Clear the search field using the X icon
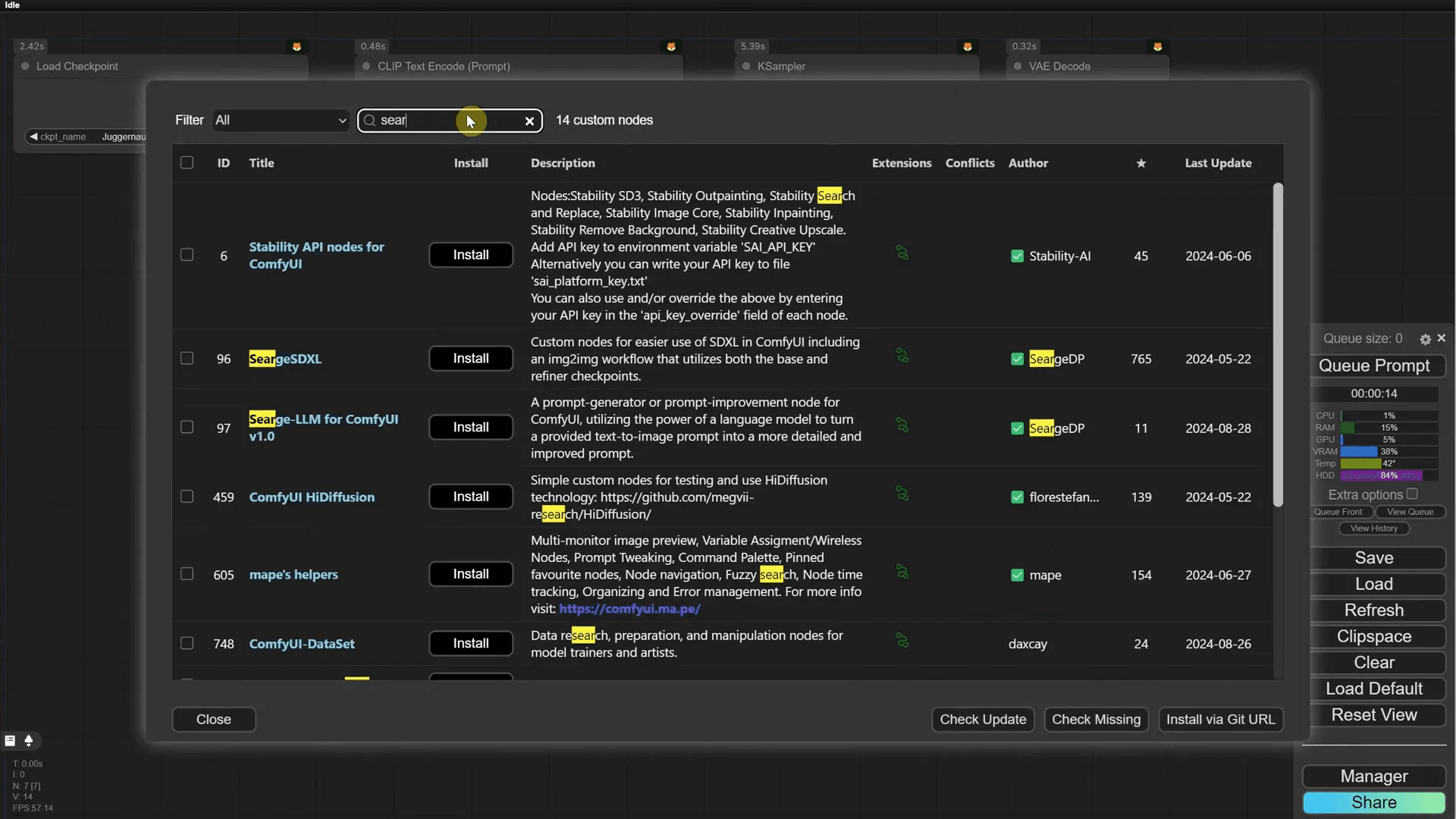Screen dimensions: 1456x819 (x=529, y=121)
